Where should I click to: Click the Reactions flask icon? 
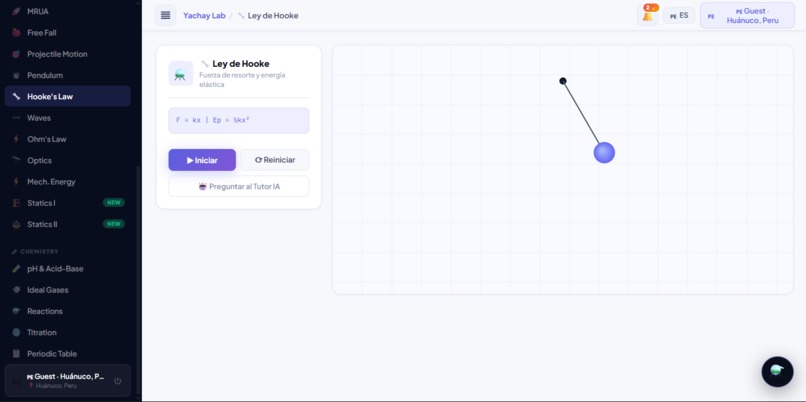tap(16, 312)
